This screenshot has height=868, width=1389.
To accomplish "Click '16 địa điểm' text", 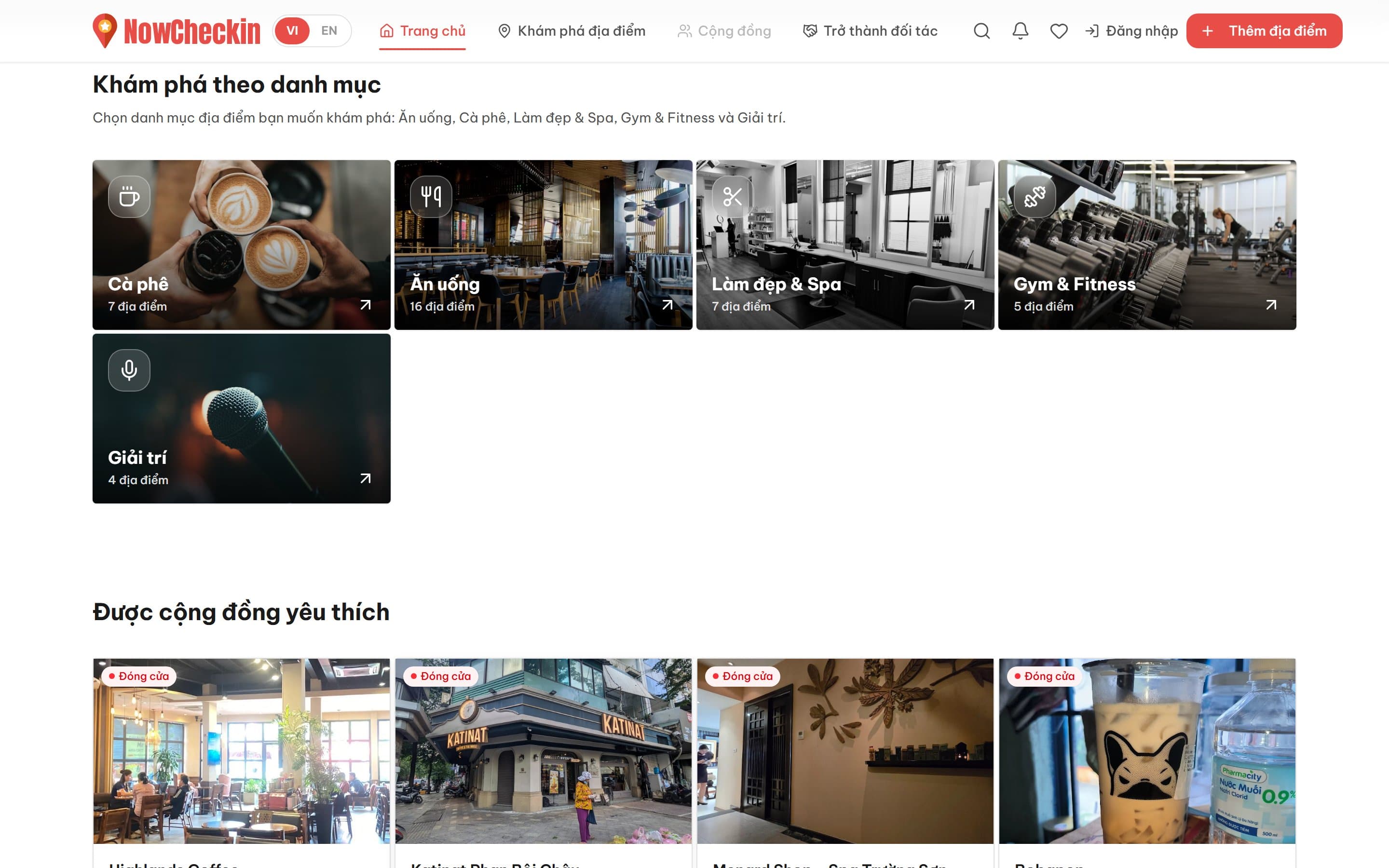I will (x=443, y=307).
